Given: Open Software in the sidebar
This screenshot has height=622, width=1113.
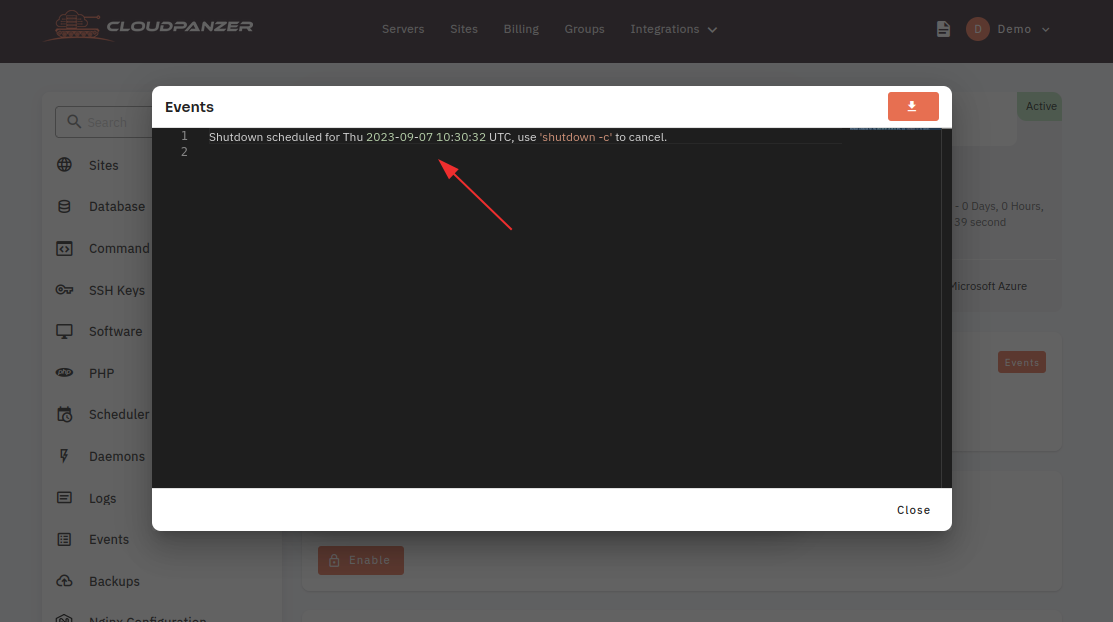Looking at the screenshot, I should [x=115, y=332].
